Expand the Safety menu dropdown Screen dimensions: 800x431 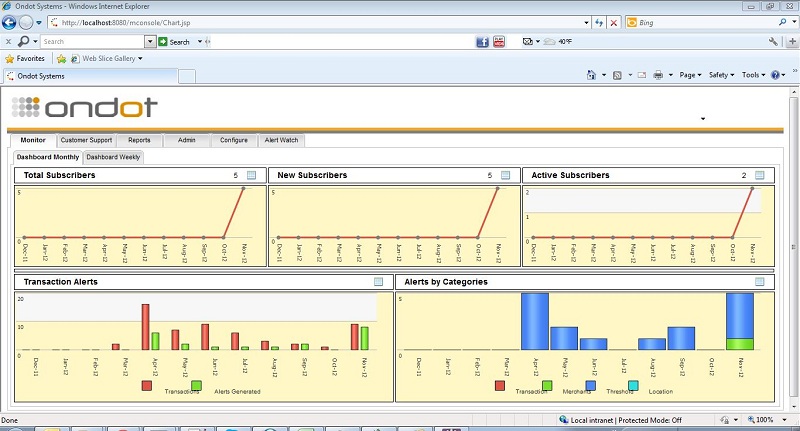point(721,75)
